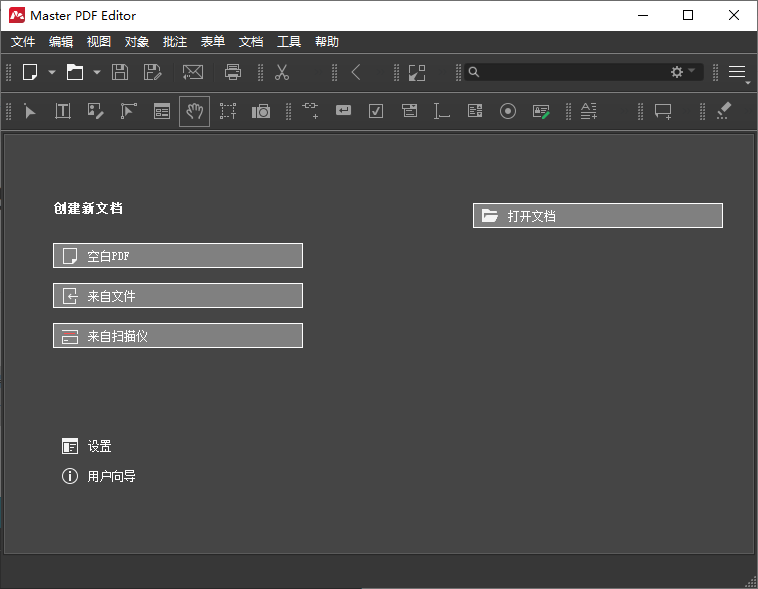Screen dimensions: 758x589
Task: Open the 工具 menu
Action: 289,42
